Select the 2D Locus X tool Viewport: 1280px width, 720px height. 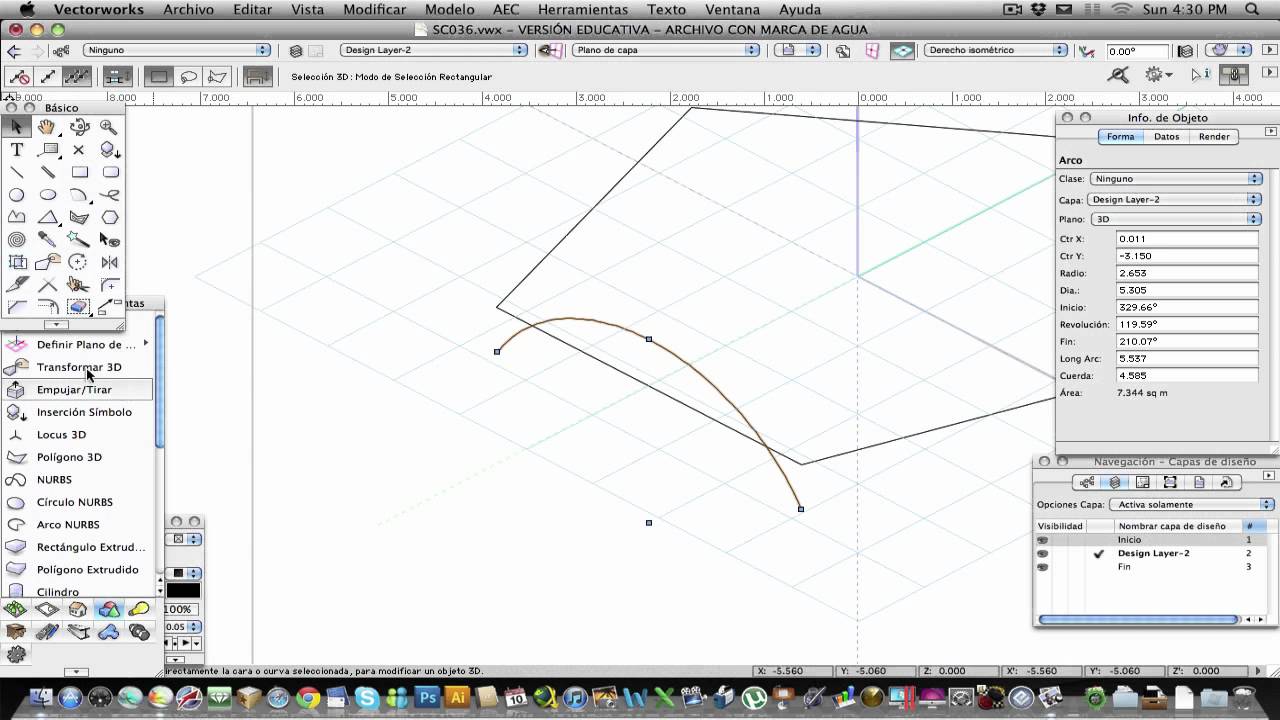click(79, 150)
